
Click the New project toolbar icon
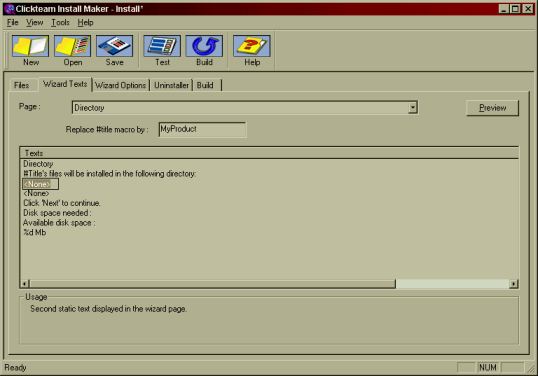pos(31,46)
